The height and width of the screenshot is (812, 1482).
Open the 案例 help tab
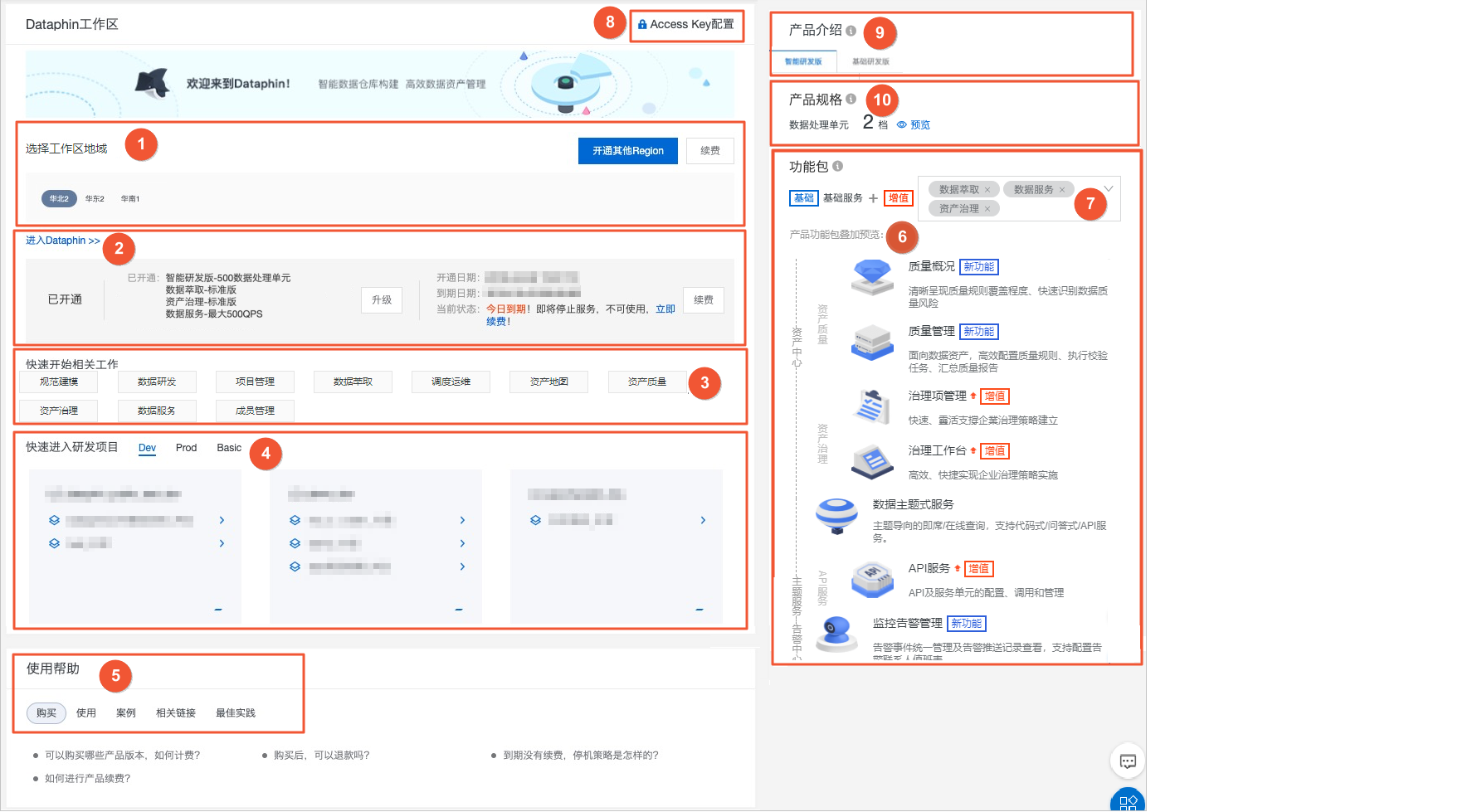pos(126,713)
